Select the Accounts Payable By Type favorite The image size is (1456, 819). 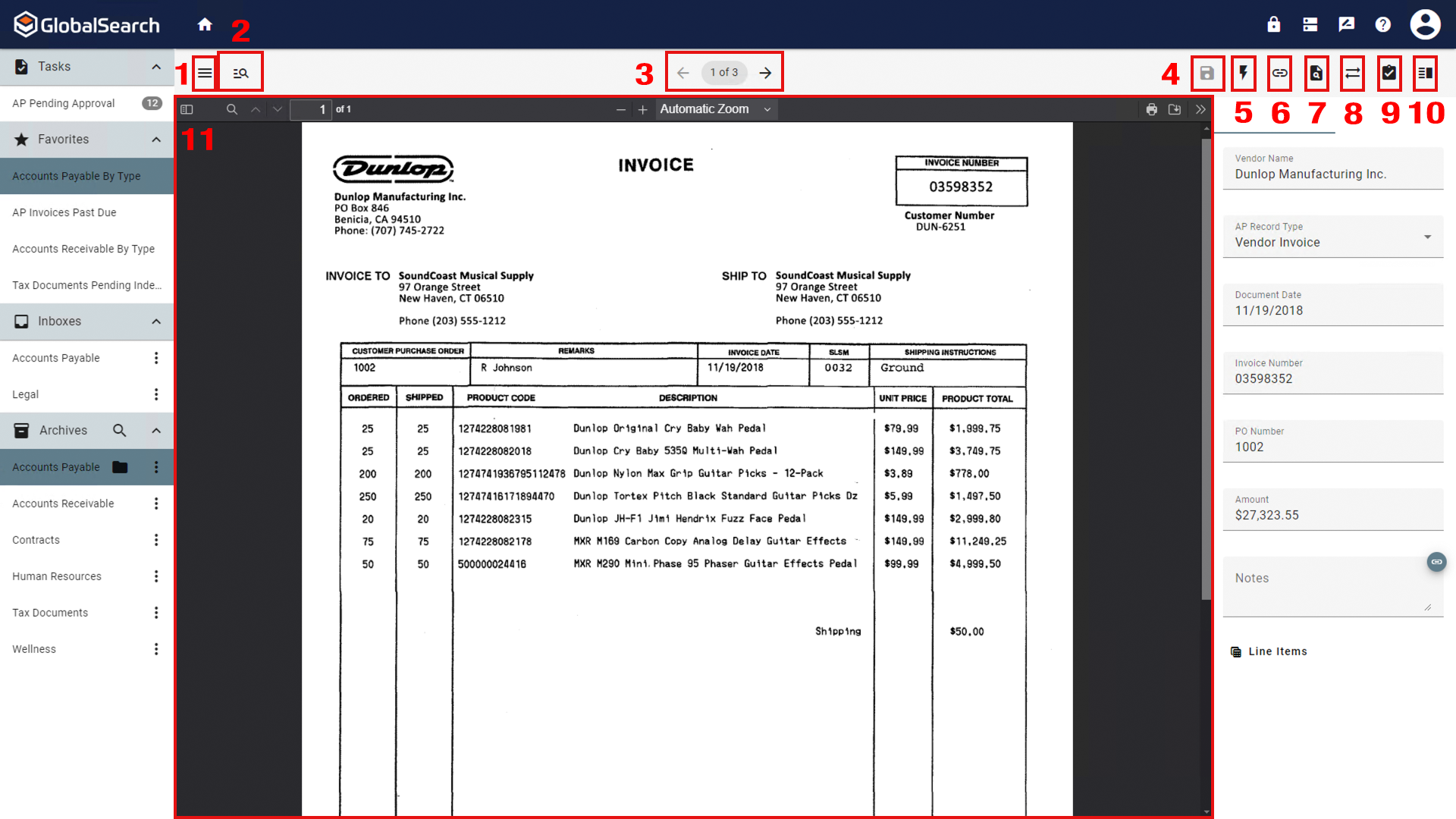[x=76, y=176]
